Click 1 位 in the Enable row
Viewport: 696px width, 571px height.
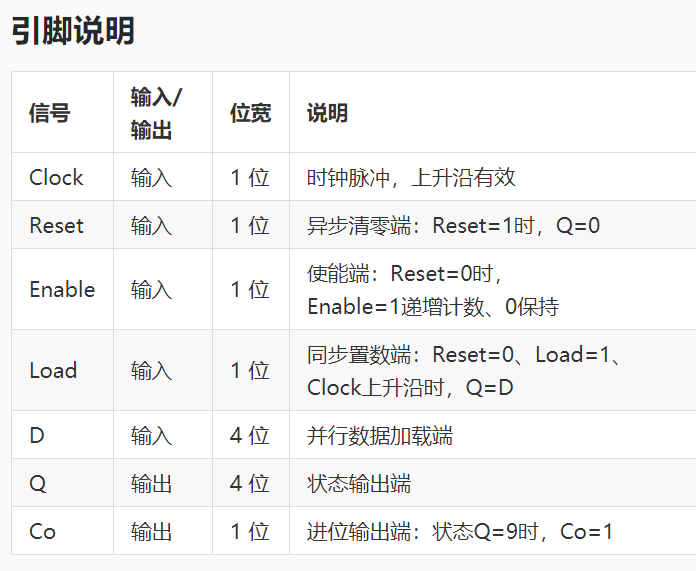[x=250, y=289]
